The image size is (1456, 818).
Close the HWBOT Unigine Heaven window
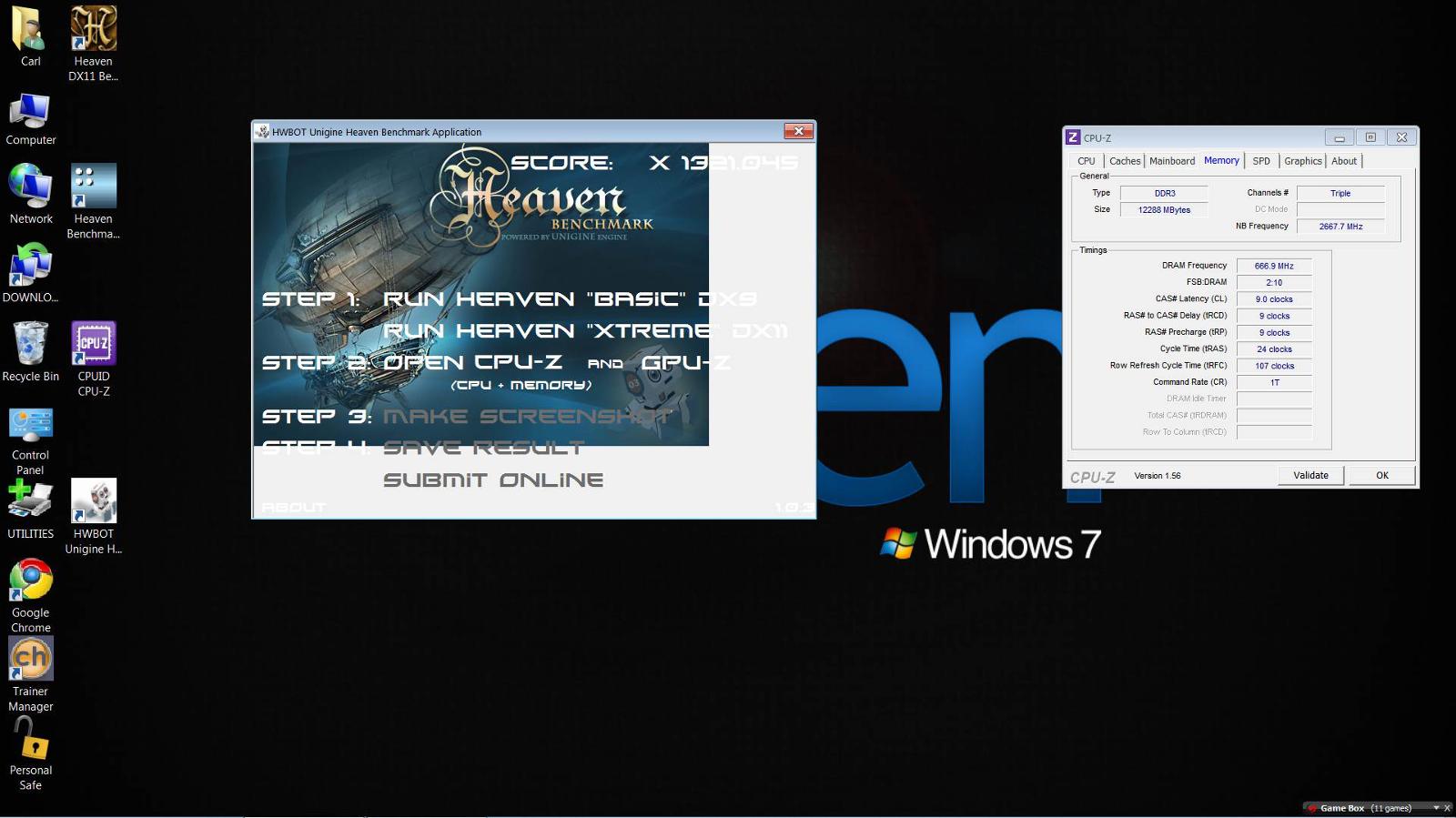click(x=798, y=131)
